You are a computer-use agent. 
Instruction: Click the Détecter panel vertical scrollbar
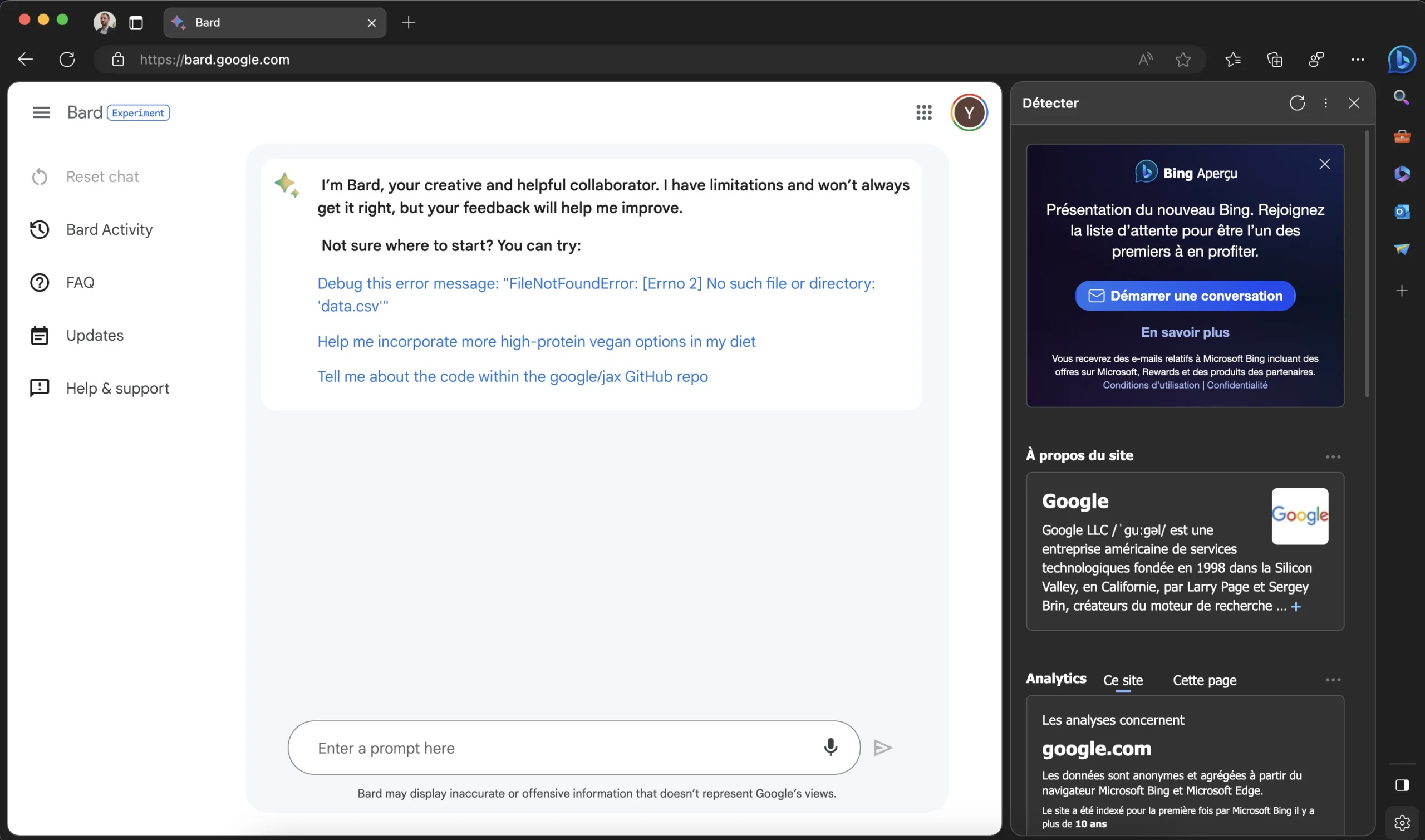(1367, 264)
